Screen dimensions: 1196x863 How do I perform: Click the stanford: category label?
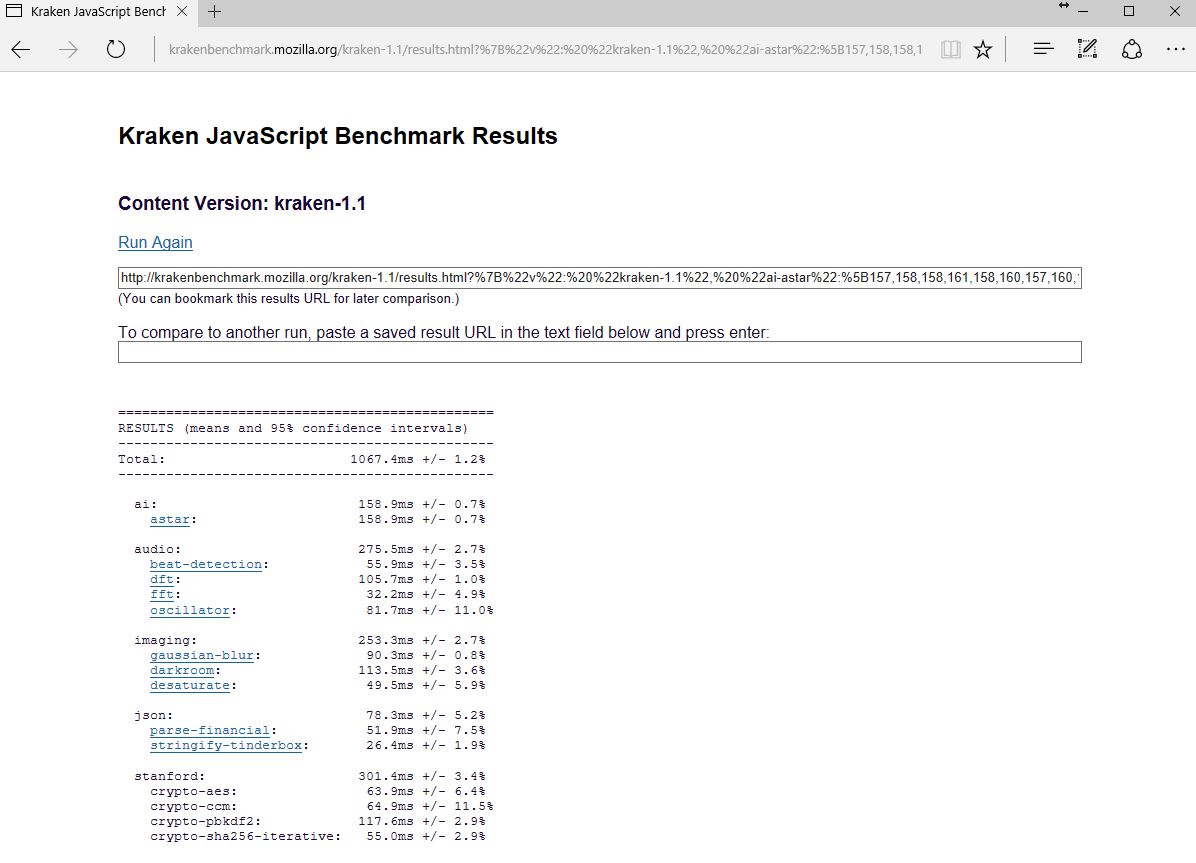169,777
